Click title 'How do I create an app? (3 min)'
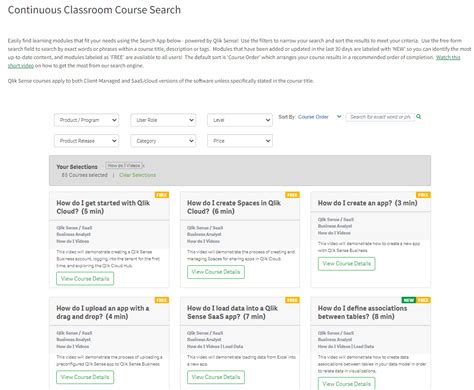 pos(367,203)
